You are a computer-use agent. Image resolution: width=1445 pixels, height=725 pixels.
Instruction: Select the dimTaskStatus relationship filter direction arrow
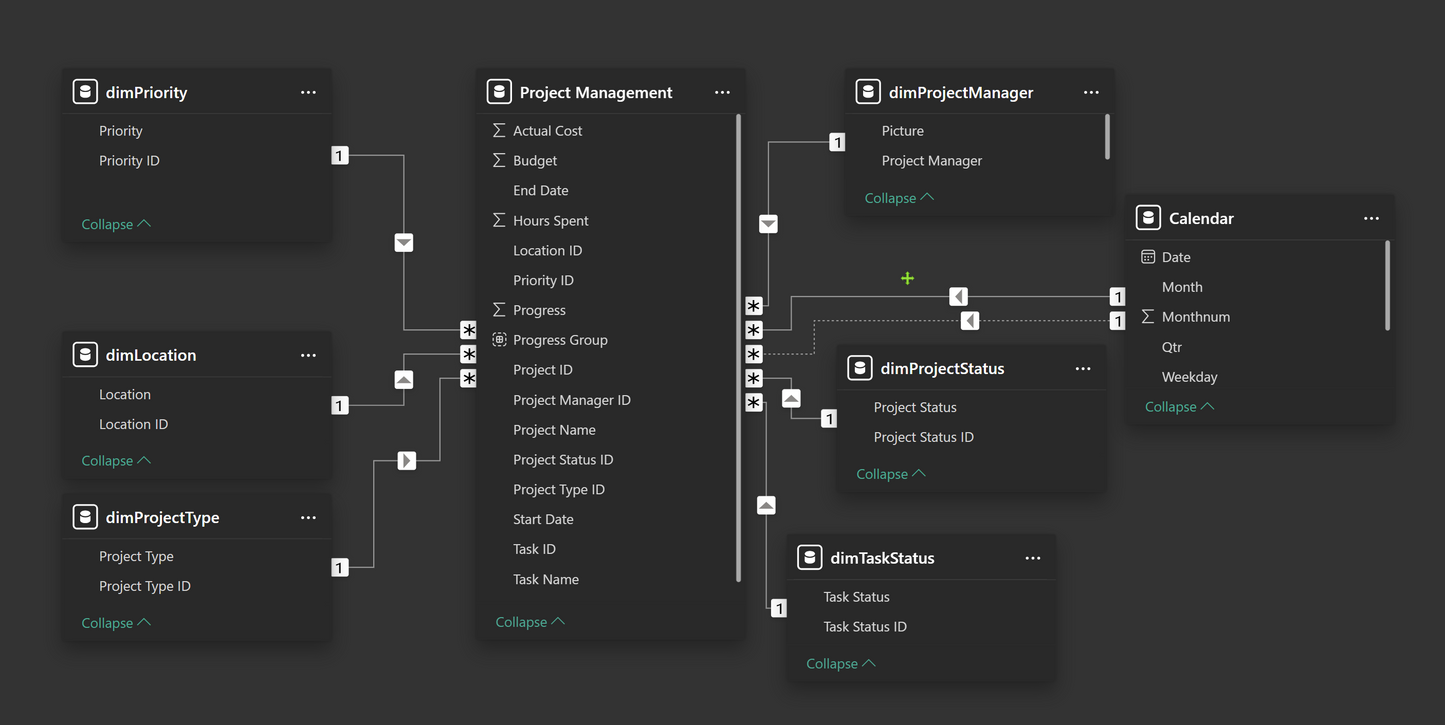[x=766, y=505]
